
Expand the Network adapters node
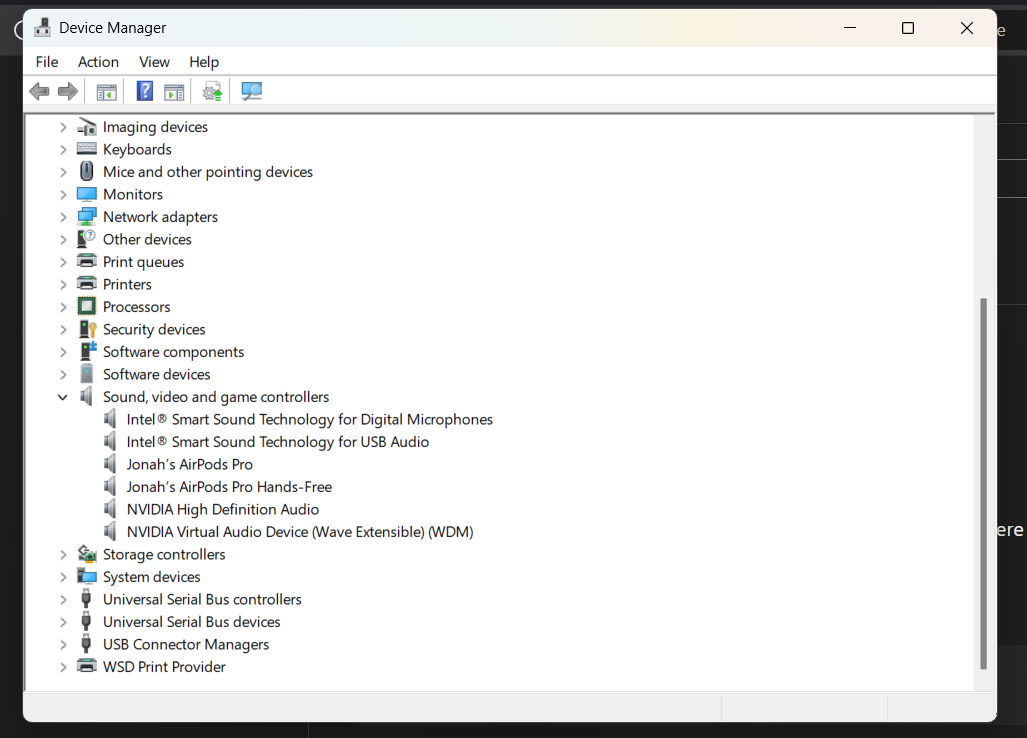63,217
